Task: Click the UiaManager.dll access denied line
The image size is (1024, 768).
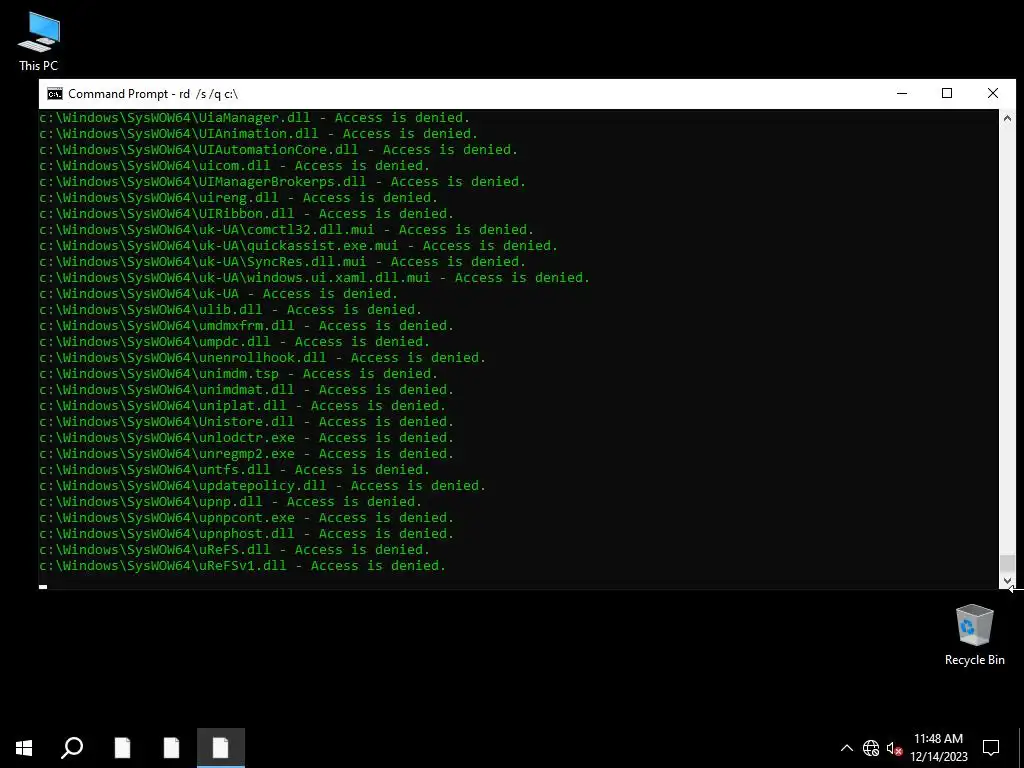Action: [255, 118]
